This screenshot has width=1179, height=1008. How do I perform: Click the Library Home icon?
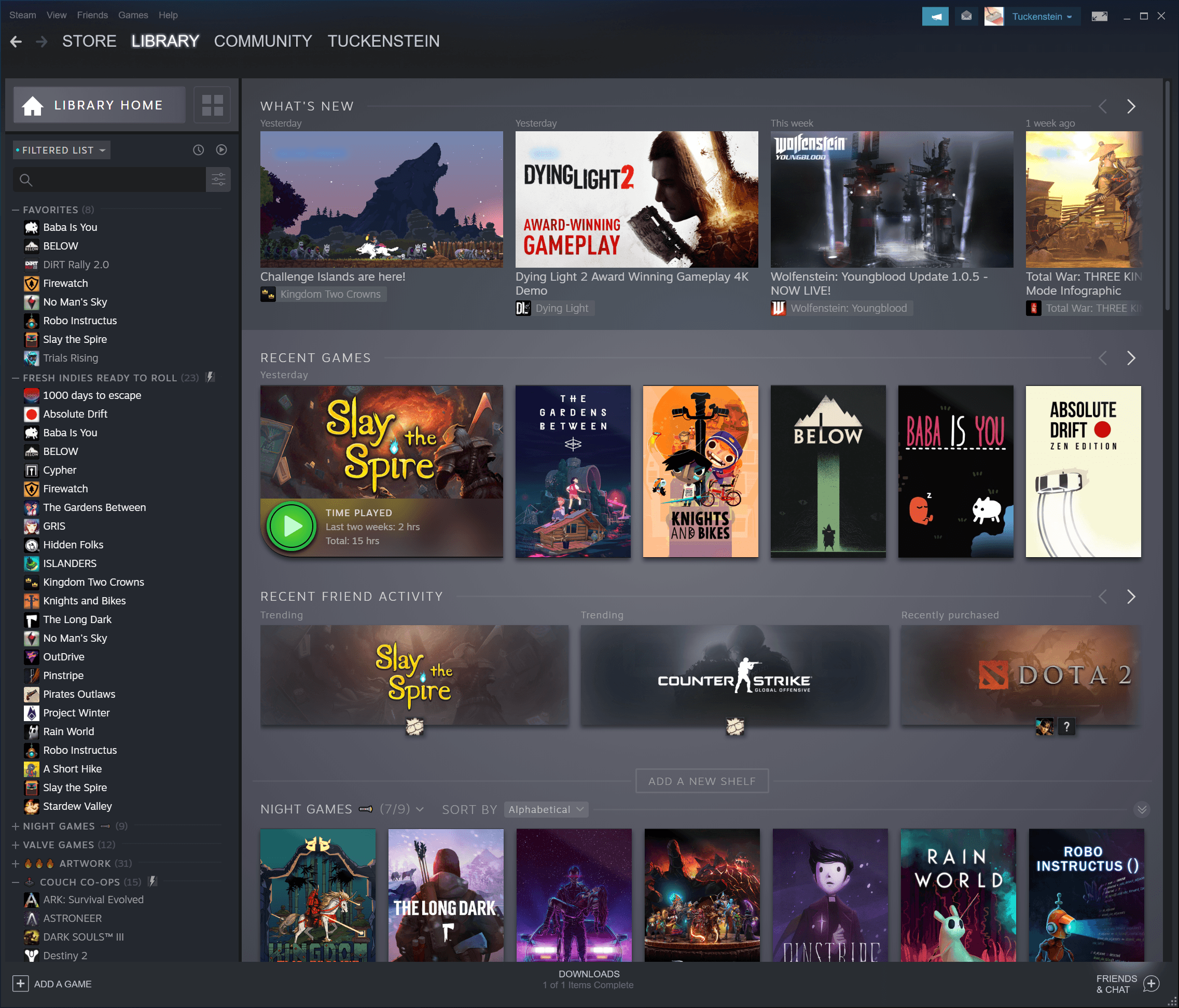(31, 104)
